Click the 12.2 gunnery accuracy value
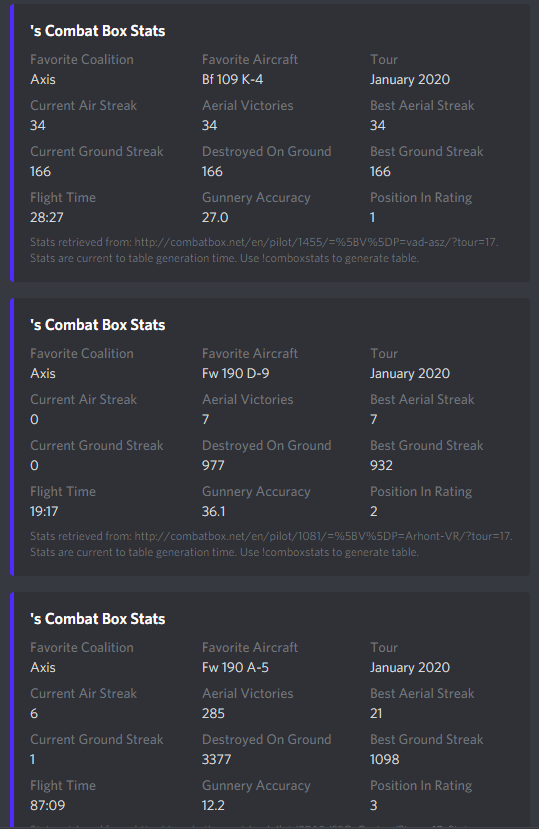Screen dimensions: 539x829 point(213,806)
